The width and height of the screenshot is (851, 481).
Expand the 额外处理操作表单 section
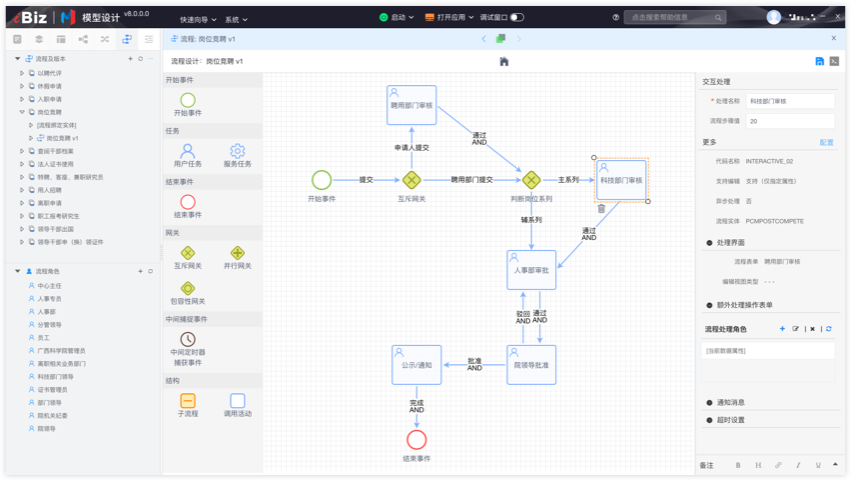click(709, 305)
